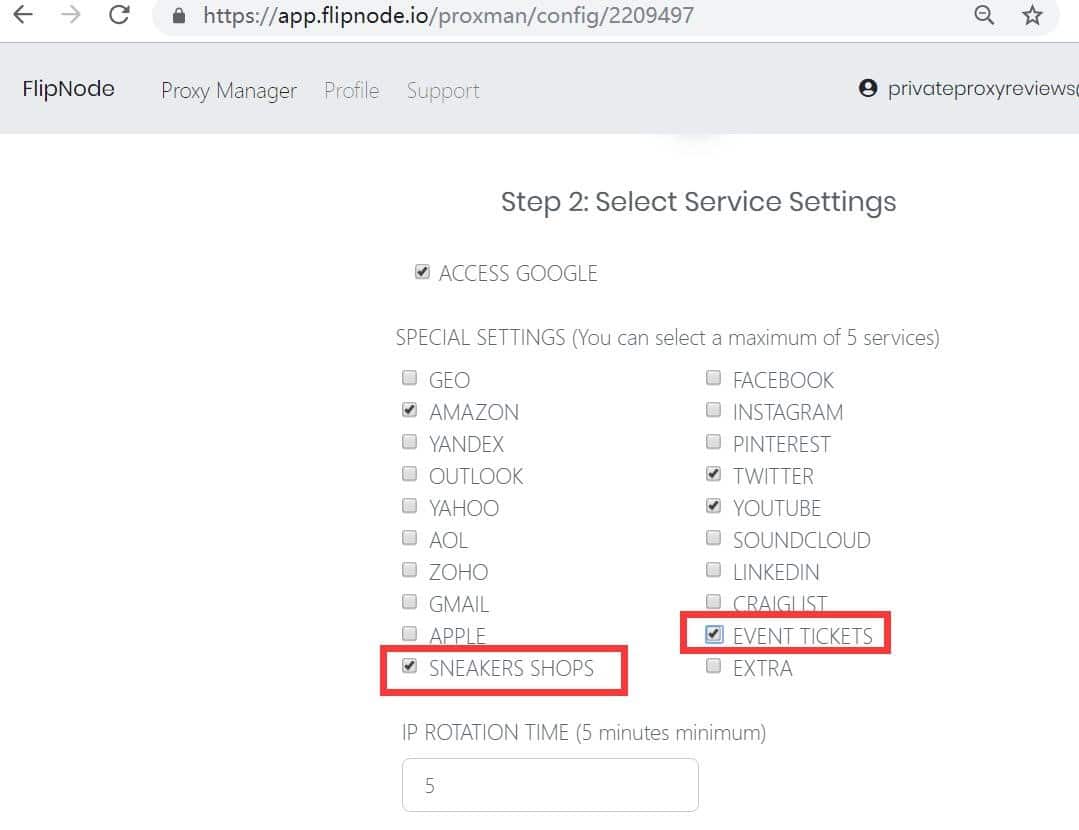
Task: Uncheck the ACCESS GOOGLE checkbox
Action: pos(423,272)
